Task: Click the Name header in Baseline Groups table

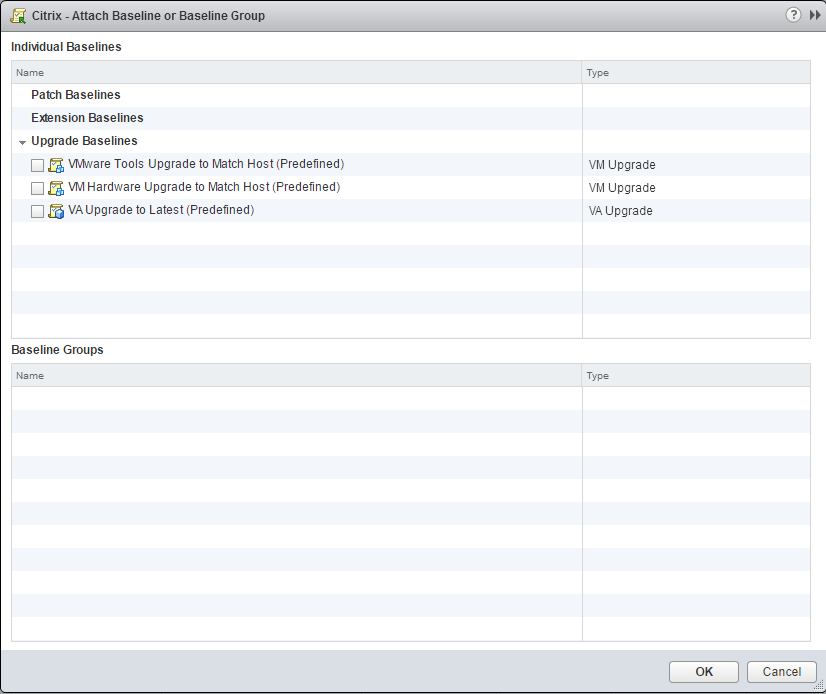Action: tap(30, 375)
